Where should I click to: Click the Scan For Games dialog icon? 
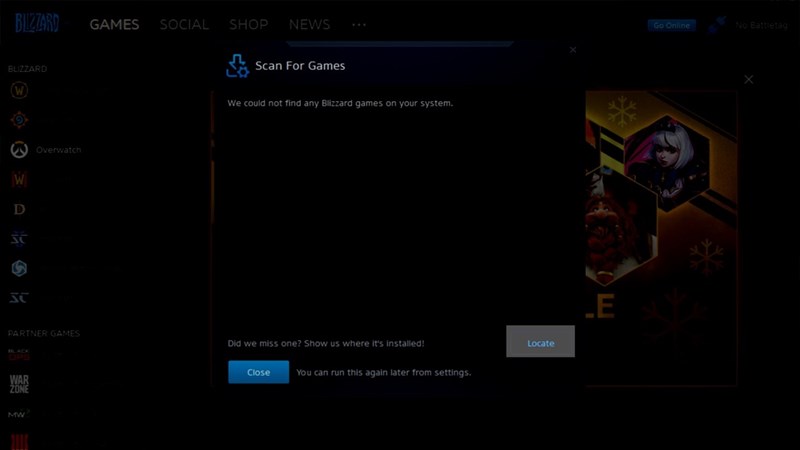(x=237, y=66)
